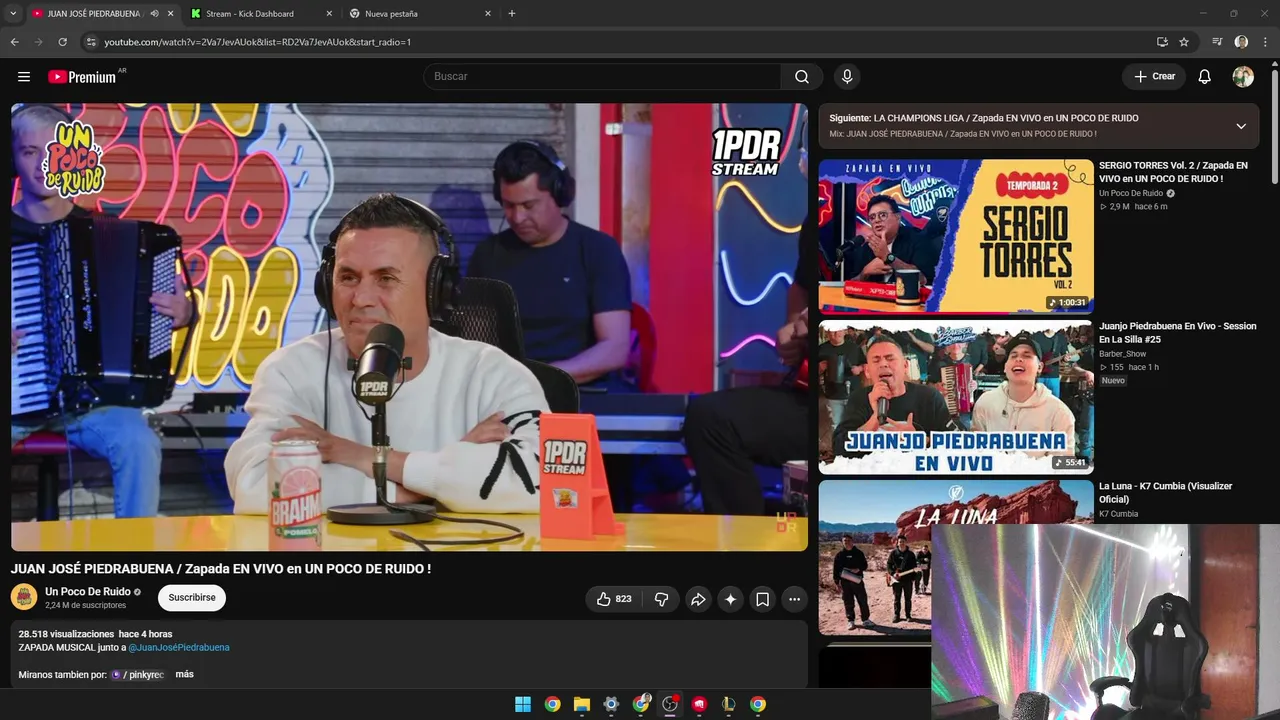Image resolution: width=1280 pixels, height=720 pixels.
Task: Open the Crear create menu
Action: tap(1154, 77)
